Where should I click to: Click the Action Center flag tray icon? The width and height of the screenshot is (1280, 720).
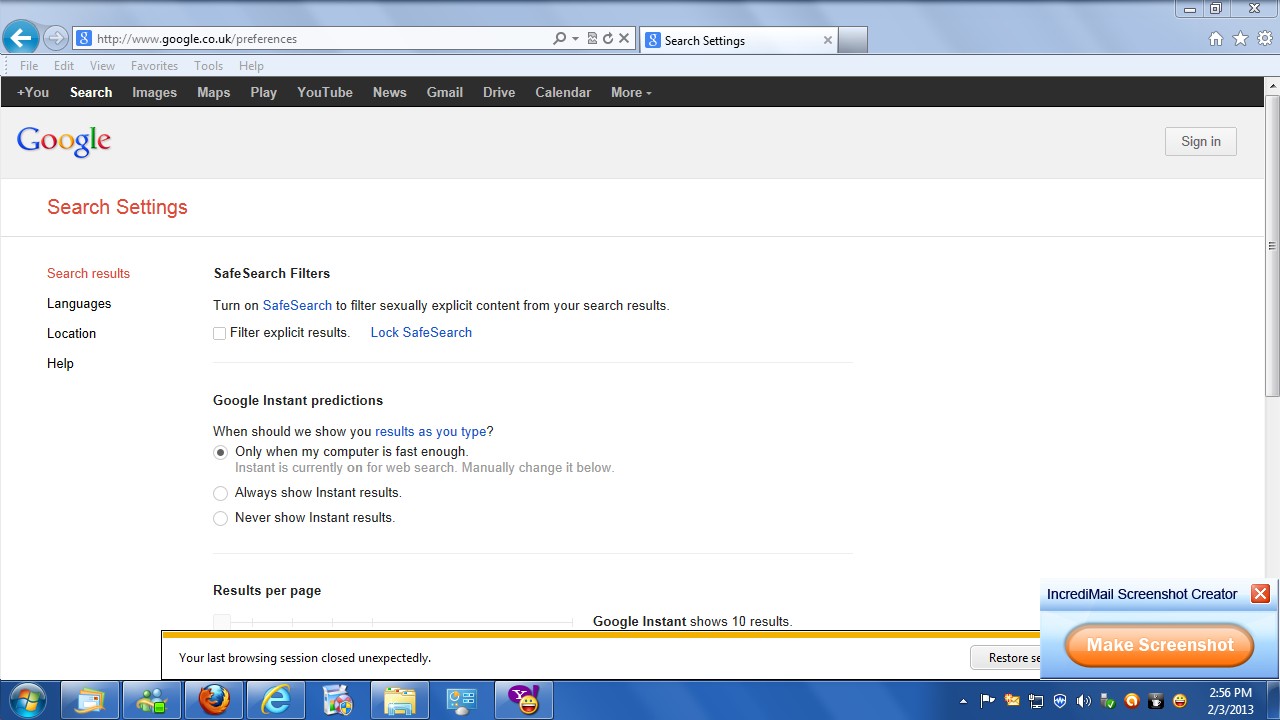[988, 701]
